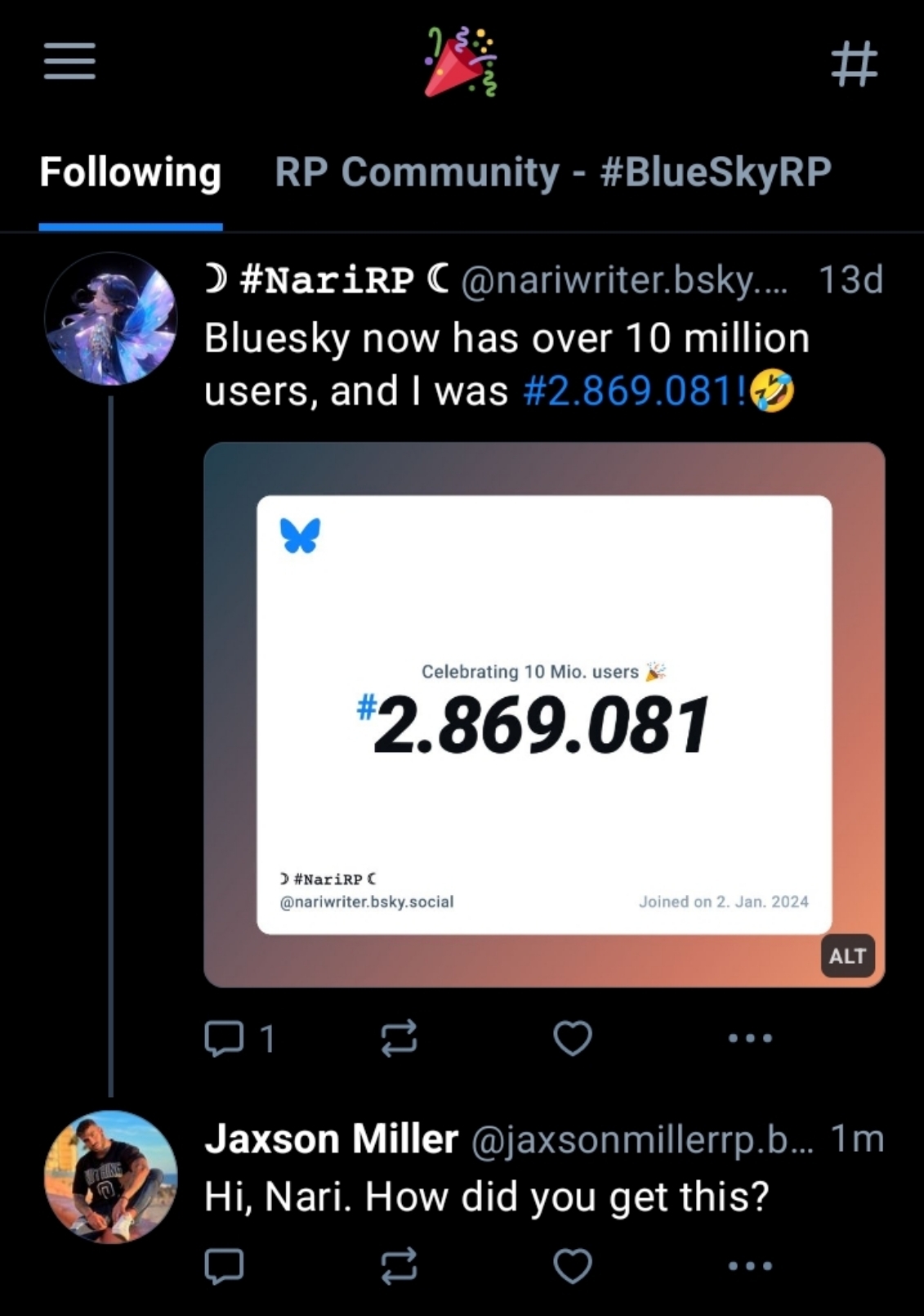
Task: Open the Celebrating 10 Mio. users image
Action: [544, 714]
